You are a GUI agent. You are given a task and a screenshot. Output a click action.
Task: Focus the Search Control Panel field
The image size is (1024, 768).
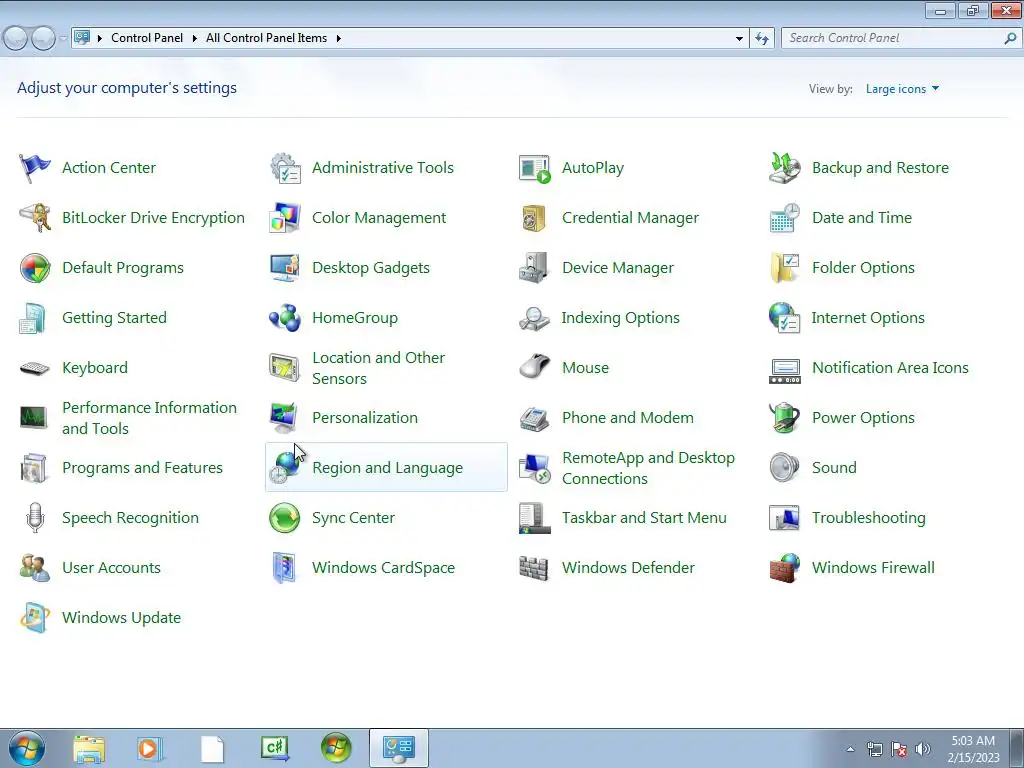pyautogui.click(x=900, y=39)
